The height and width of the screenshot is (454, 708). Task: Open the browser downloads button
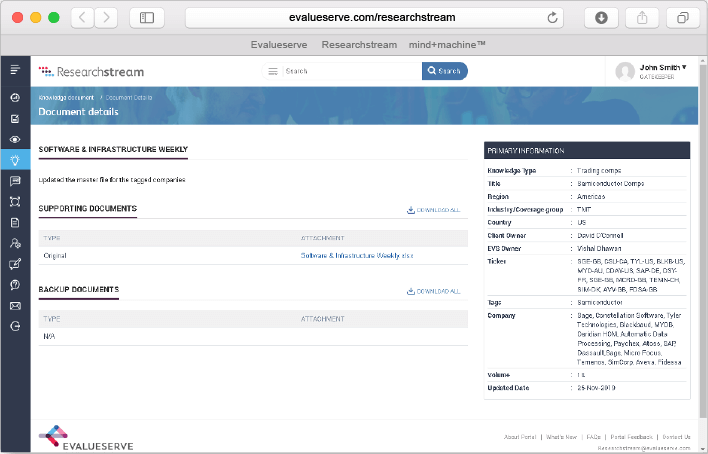(601, 18)
